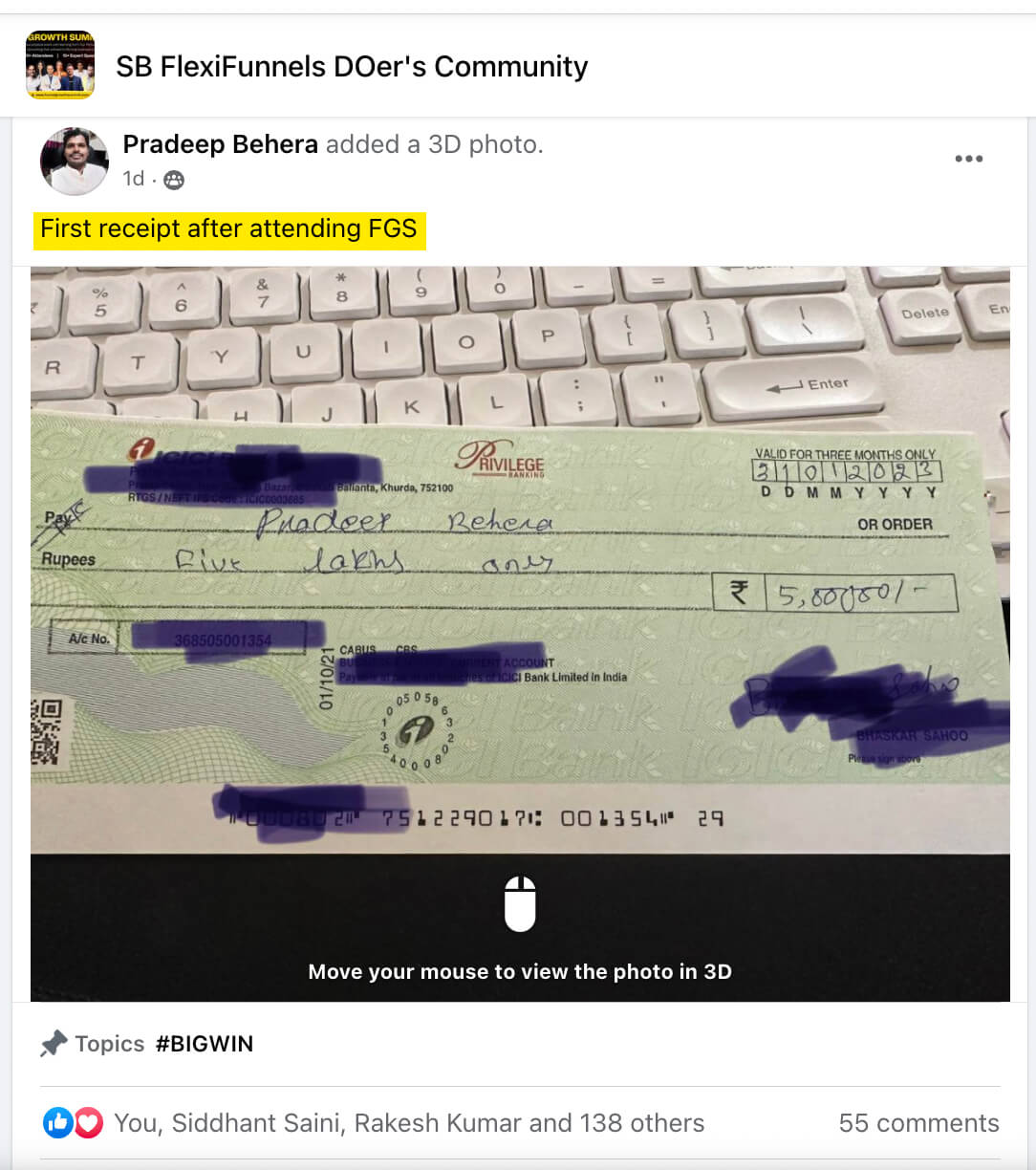The height and width of the screenshot is (1170, 1036).
Task: Open the #BIGWIN topic tag
Action: pos(205,1044)
